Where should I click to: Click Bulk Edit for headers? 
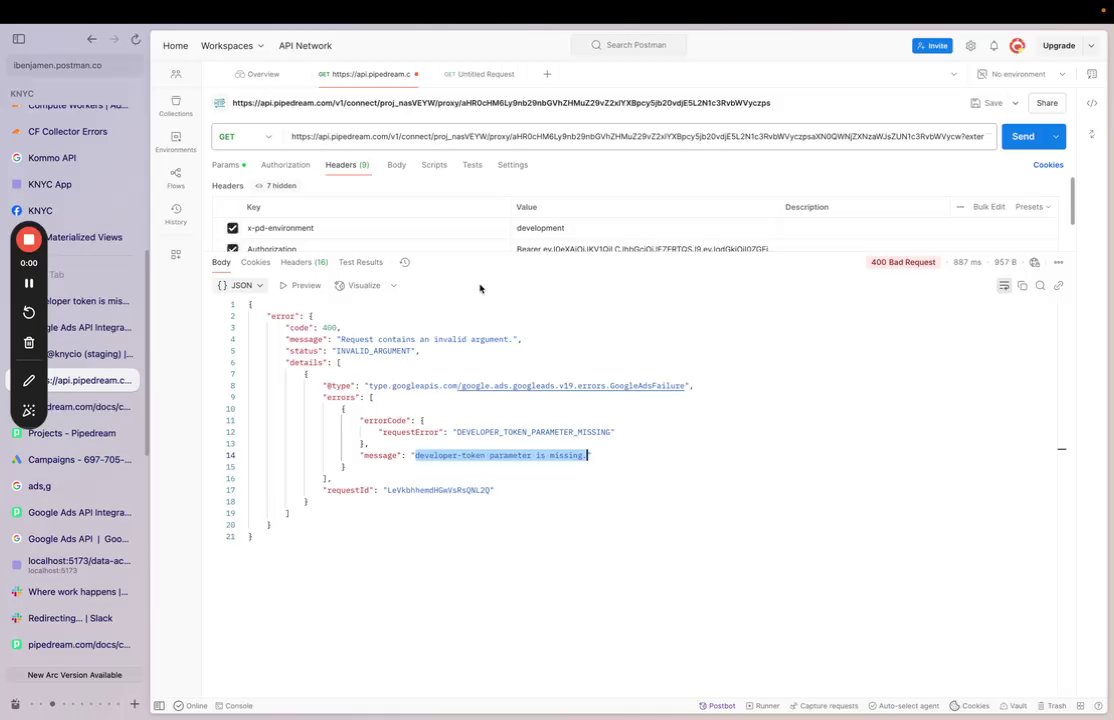tap(988, 207)
